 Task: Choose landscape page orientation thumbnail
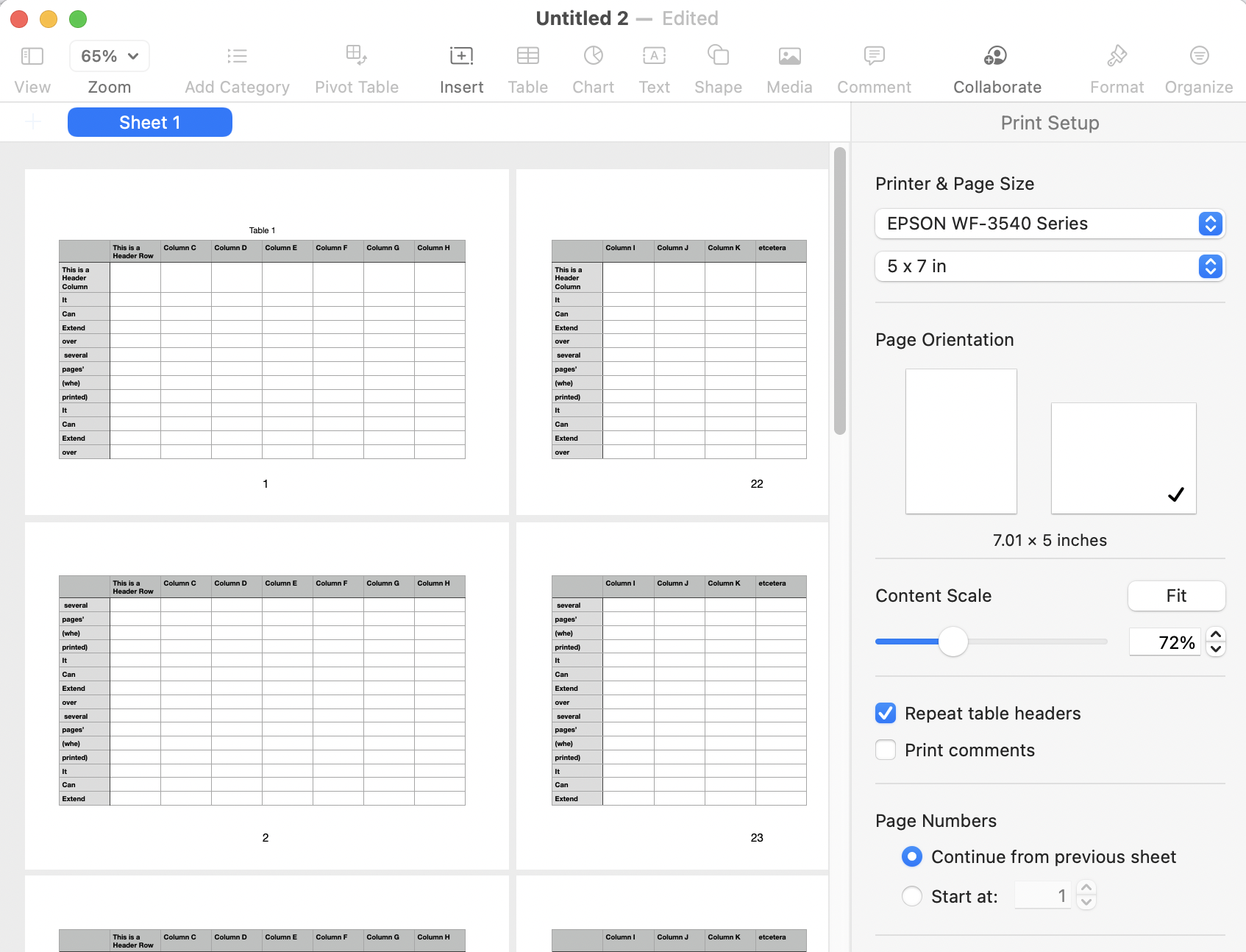(x=1124, y=458)
